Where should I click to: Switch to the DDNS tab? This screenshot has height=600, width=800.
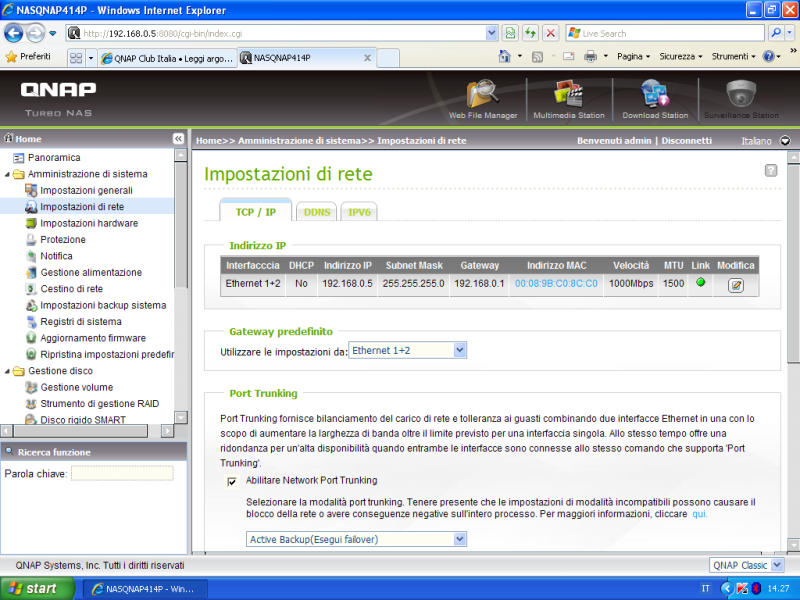click(x=317, y=212)
